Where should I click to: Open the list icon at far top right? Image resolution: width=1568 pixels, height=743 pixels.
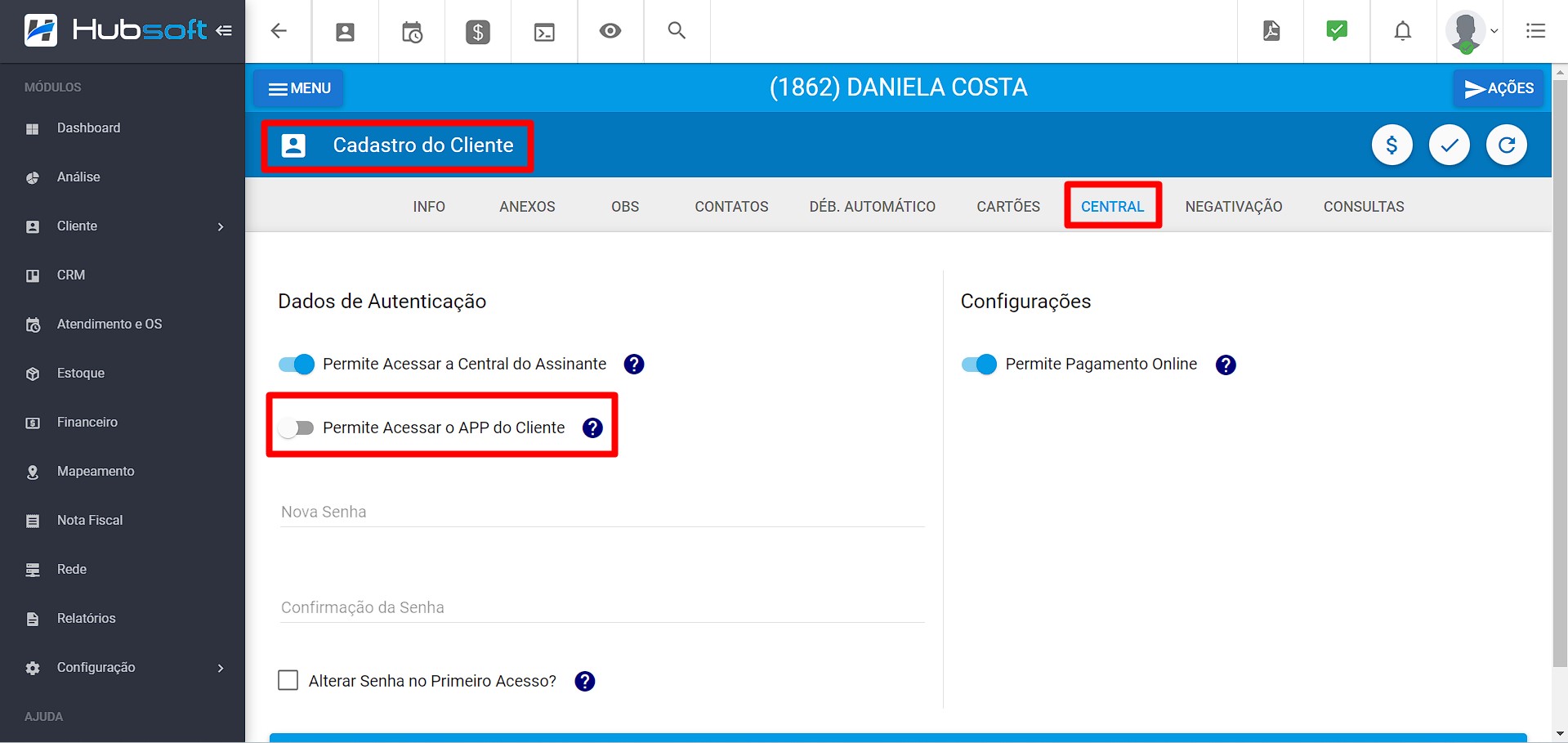click(x=1535, y=31)
